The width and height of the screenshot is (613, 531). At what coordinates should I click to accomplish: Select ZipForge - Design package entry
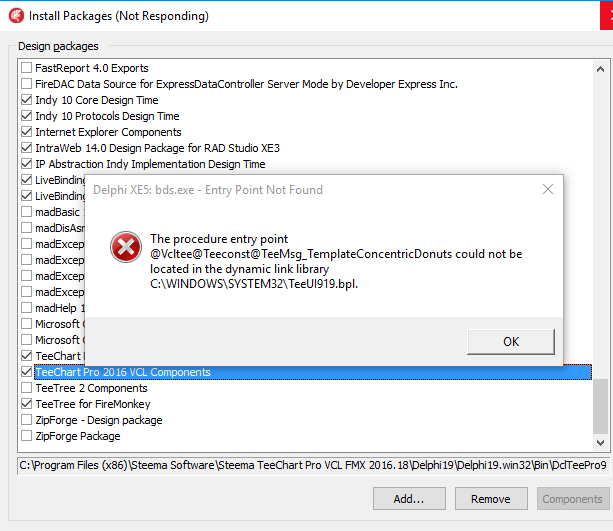[99, 420]
